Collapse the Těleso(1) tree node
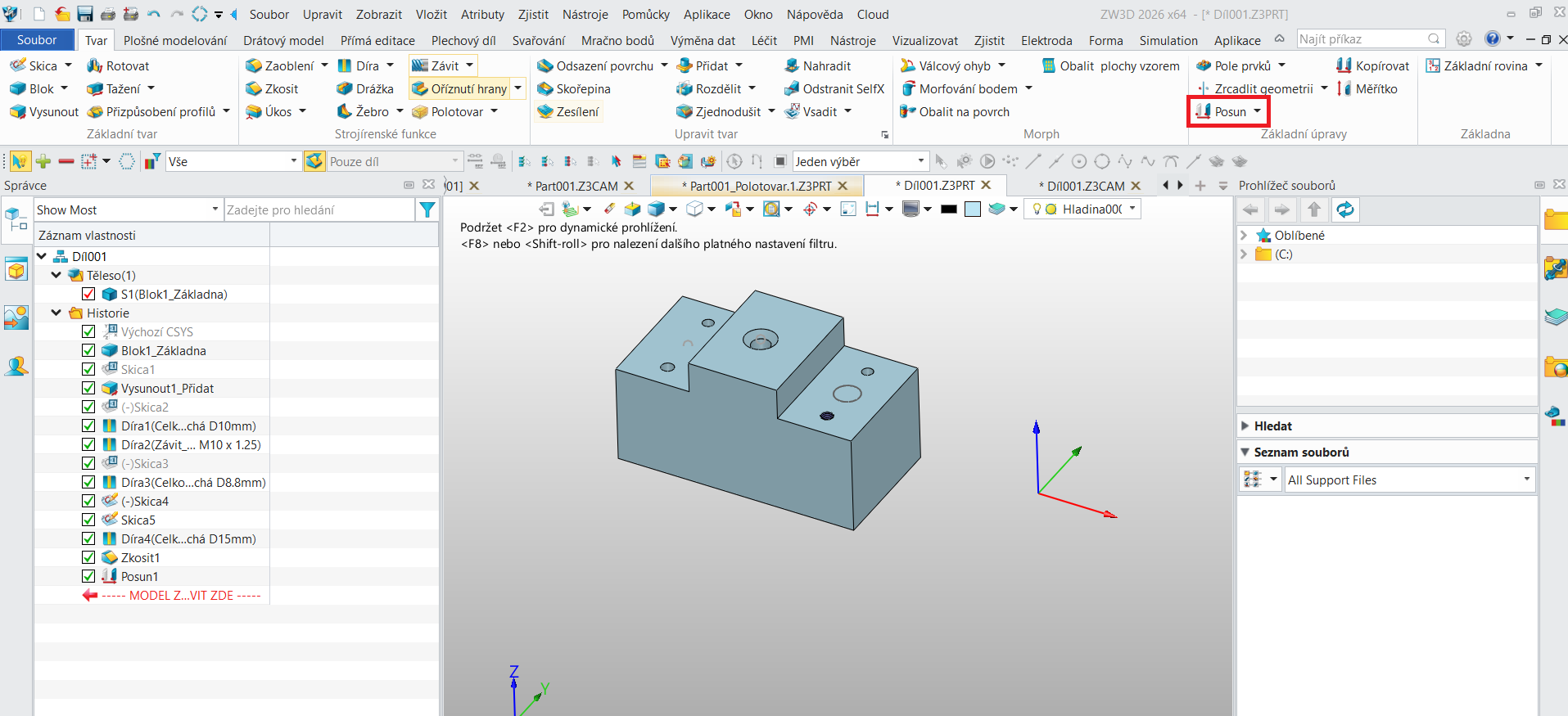The width and height of the screenshot is (1568, 716). pyautogui.click(x=56, y=275)
